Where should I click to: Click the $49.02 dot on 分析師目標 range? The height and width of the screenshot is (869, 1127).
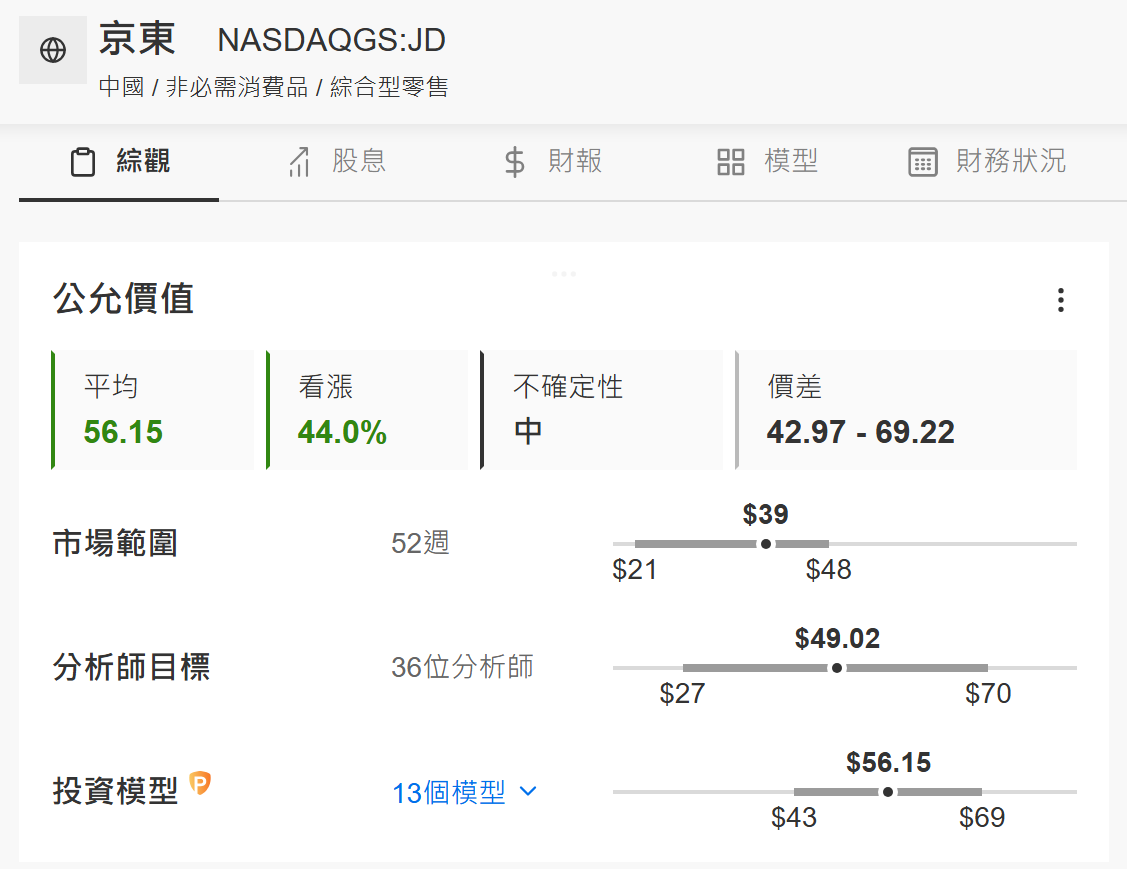tap(837, 668)
